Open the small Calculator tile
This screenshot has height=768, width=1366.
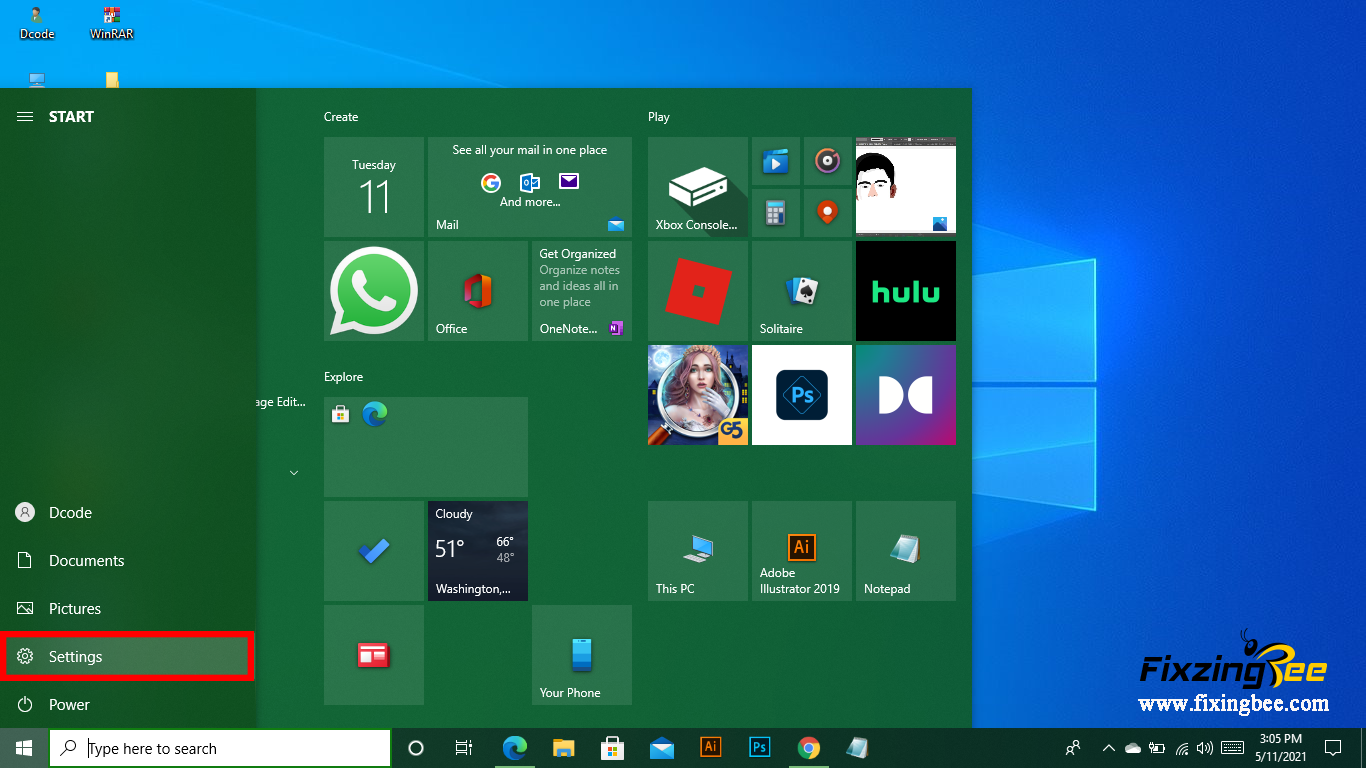point(775,213)
